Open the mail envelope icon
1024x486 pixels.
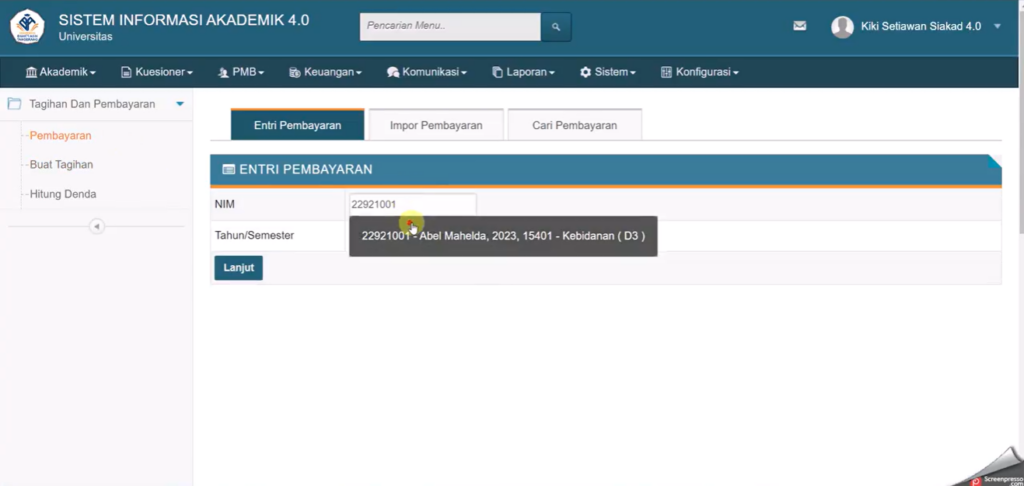pos(799,26)
